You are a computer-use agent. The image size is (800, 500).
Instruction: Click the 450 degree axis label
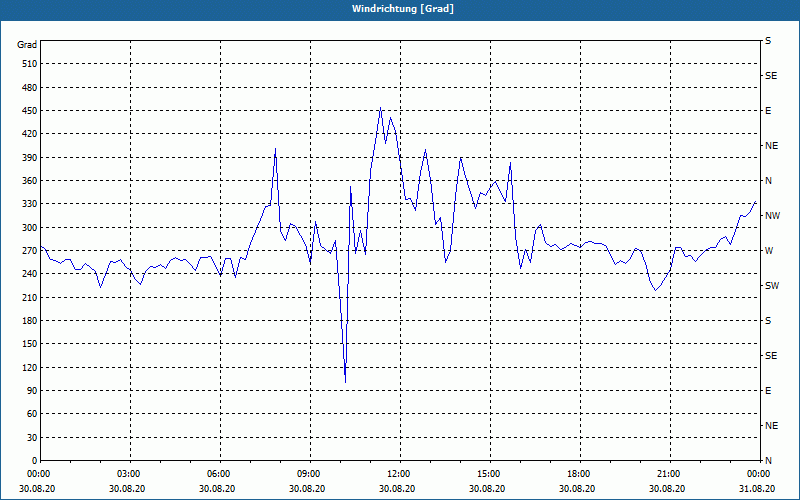[x=29, y=111]
